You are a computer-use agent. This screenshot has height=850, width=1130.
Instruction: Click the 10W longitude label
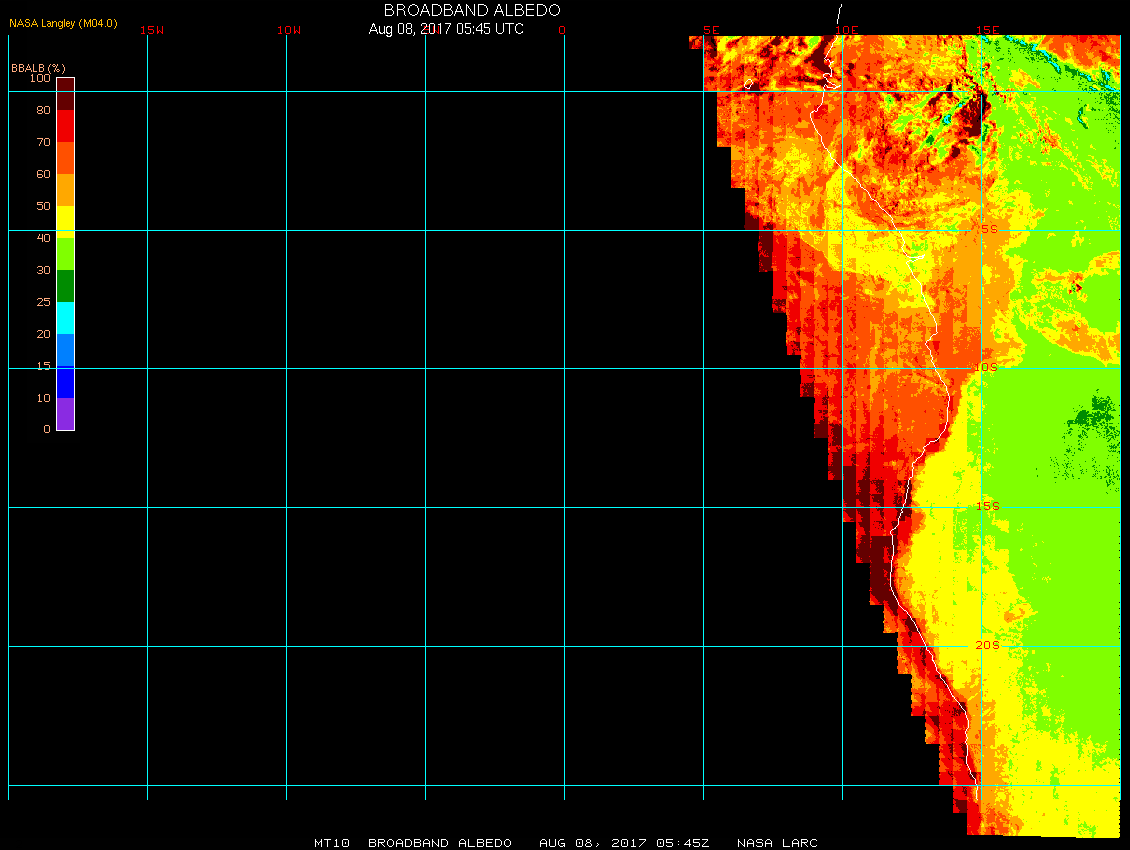click(289, 30)
